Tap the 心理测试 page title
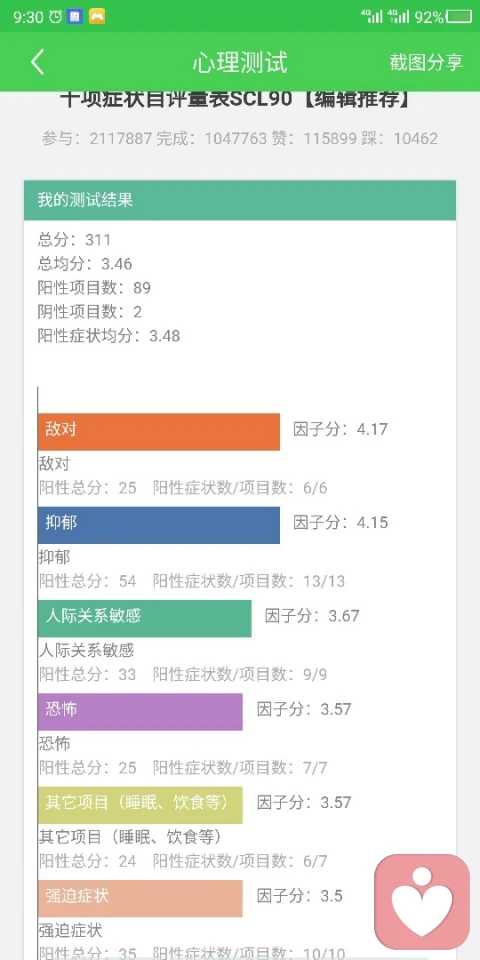The height and width of the screenshot is (960, 480). click(240, 62)
